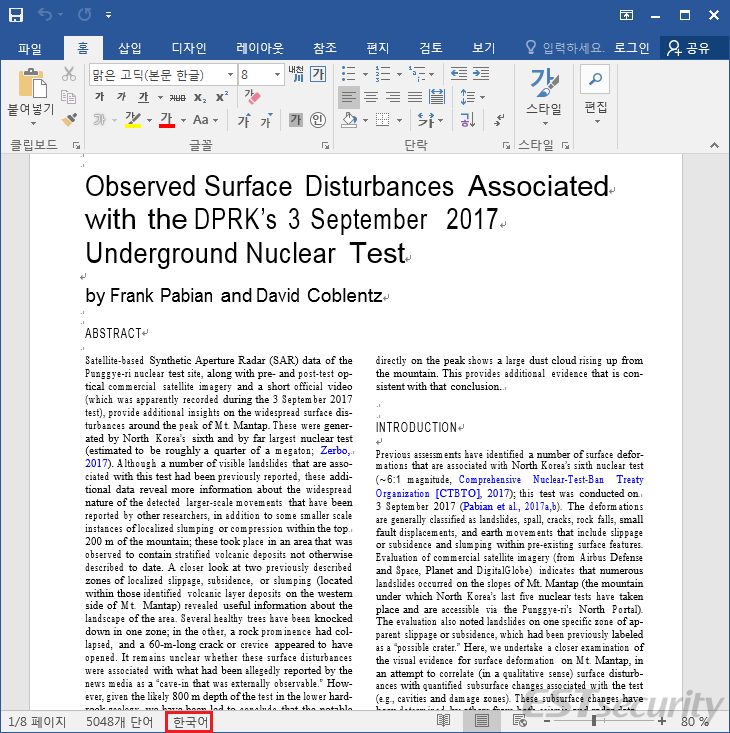The height and width of the screenshot is (733, 730).
Task: Collapse the ribbon with the chevron
Action: coord(714,145)
